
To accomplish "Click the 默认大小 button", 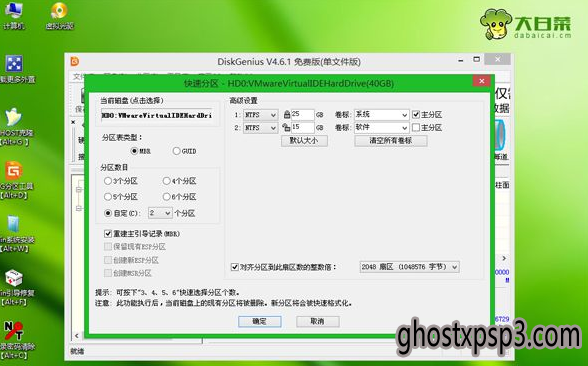I will point(304,141).
